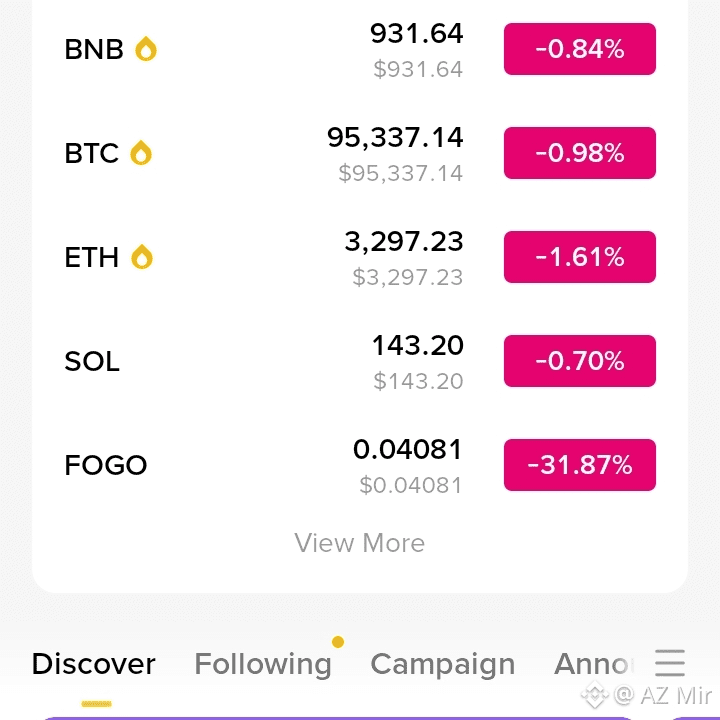
Task: Switch to the Following tab
Action: [263, 664]
